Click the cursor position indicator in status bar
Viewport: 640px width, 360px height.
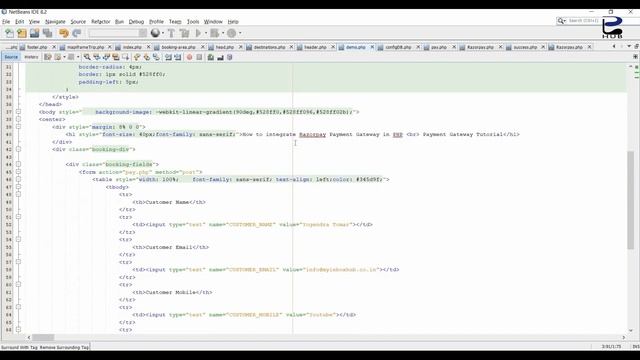[611, 347]
